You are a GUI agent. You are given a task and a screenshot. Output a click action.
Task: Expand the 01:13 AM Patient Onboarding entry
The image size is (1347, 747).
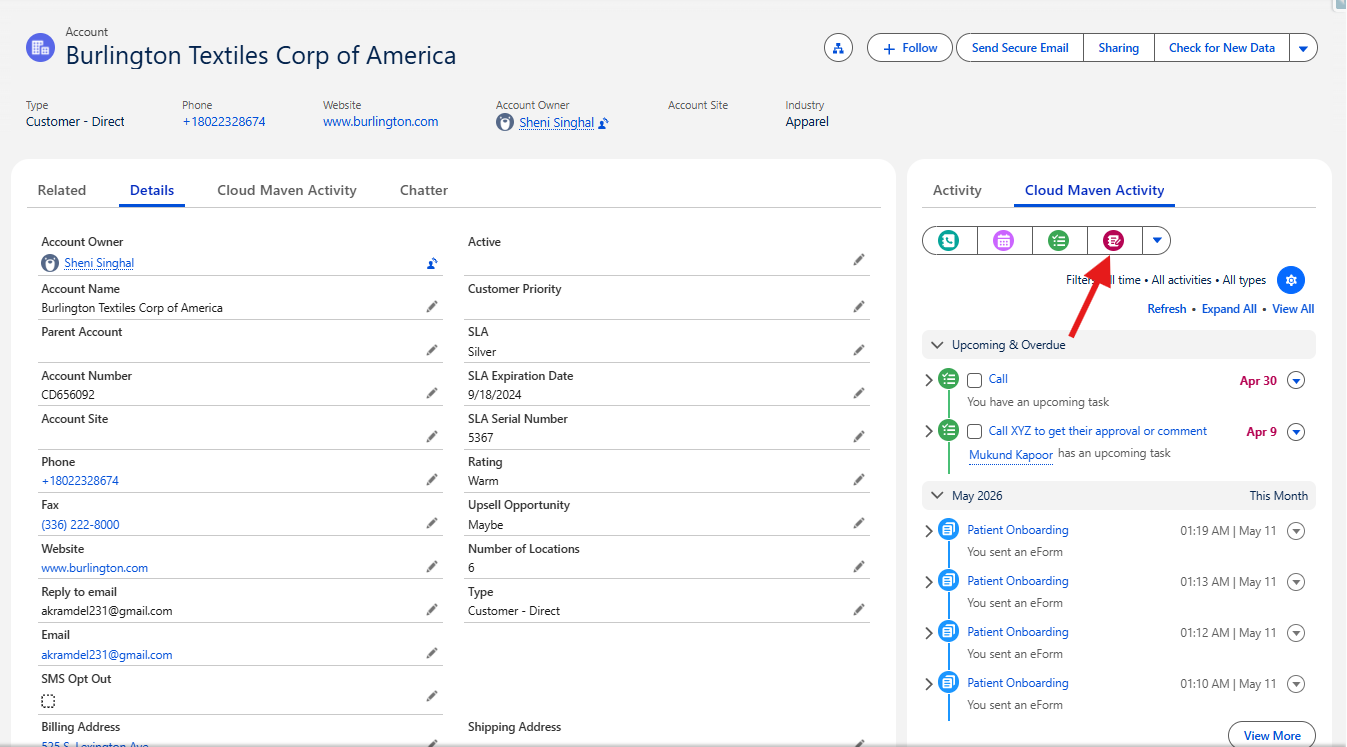(929, 582)
